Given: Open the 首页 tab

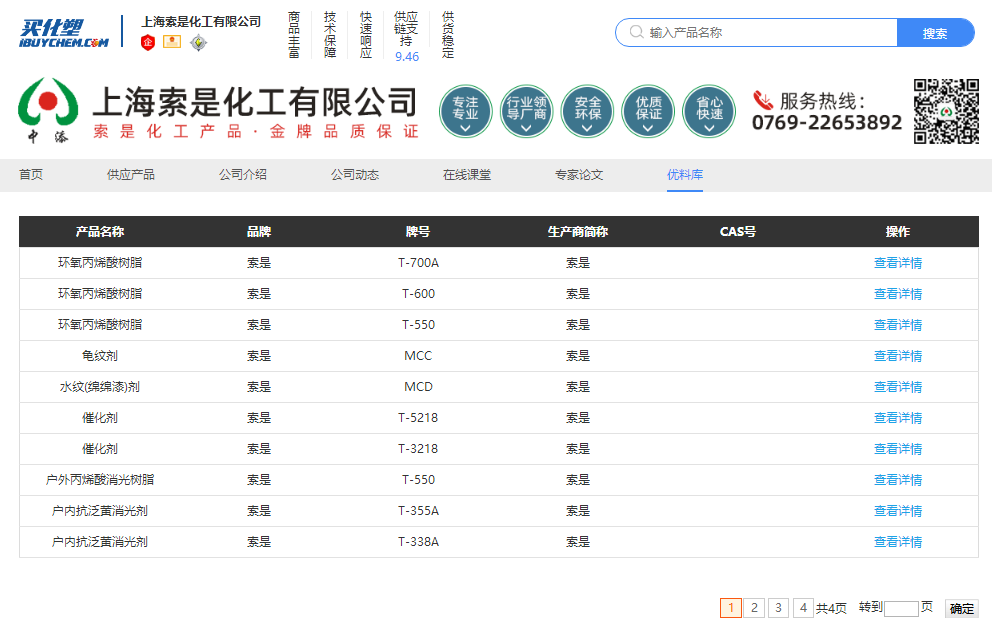Looking at the screenshot, I should click(x=31, y=175).
